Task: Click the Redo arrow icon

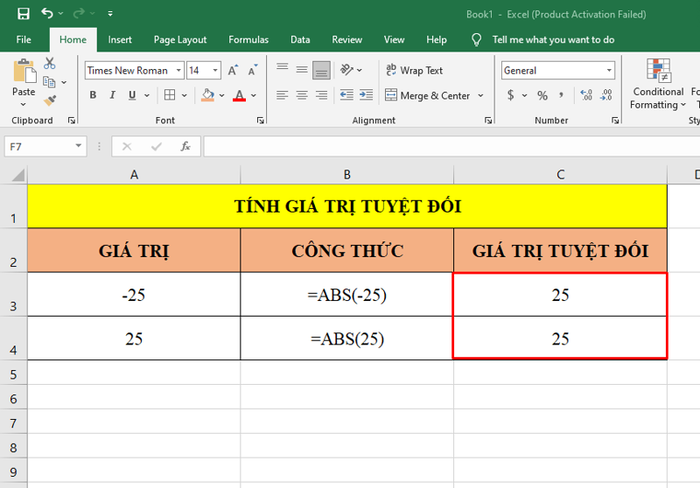Action: [79, 13]
